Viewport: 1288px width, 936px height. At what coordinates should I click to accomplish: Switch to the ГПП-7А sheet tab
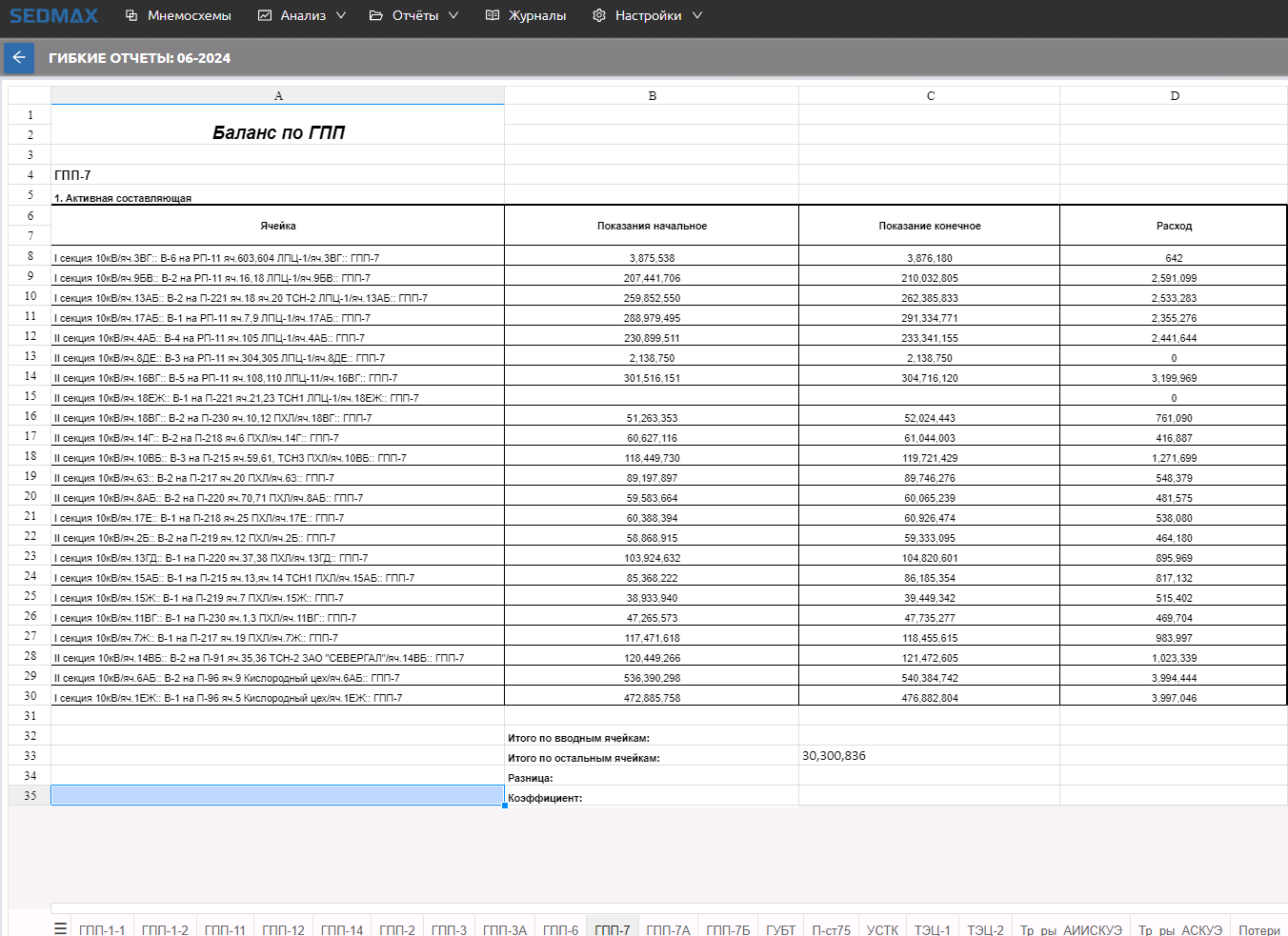pyautogui.click(x=668, y=929)
